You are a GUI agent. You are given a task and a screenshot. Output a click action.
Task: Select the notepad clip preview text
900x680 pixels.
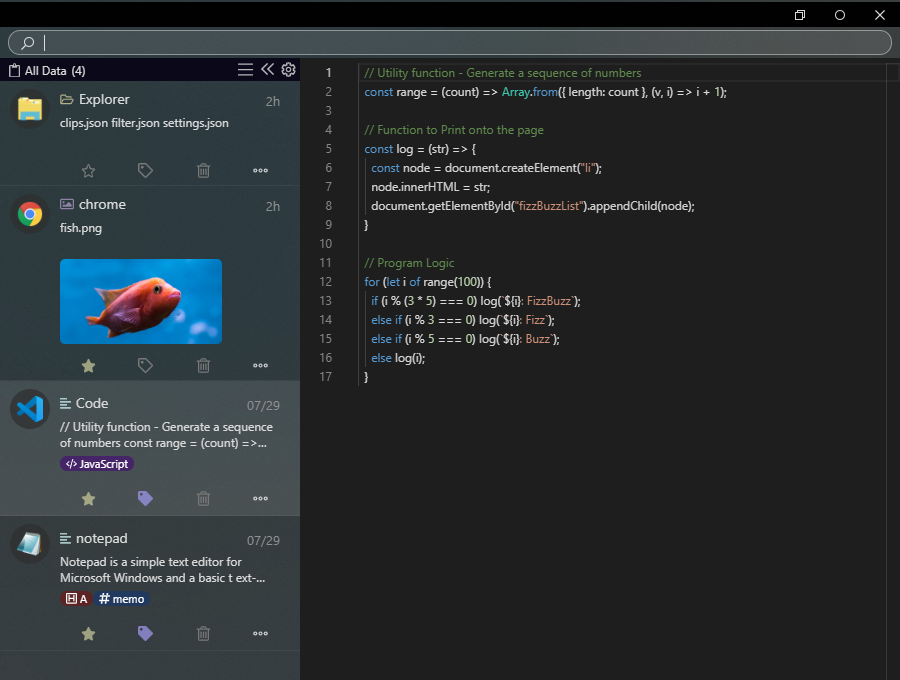[162, 570]
